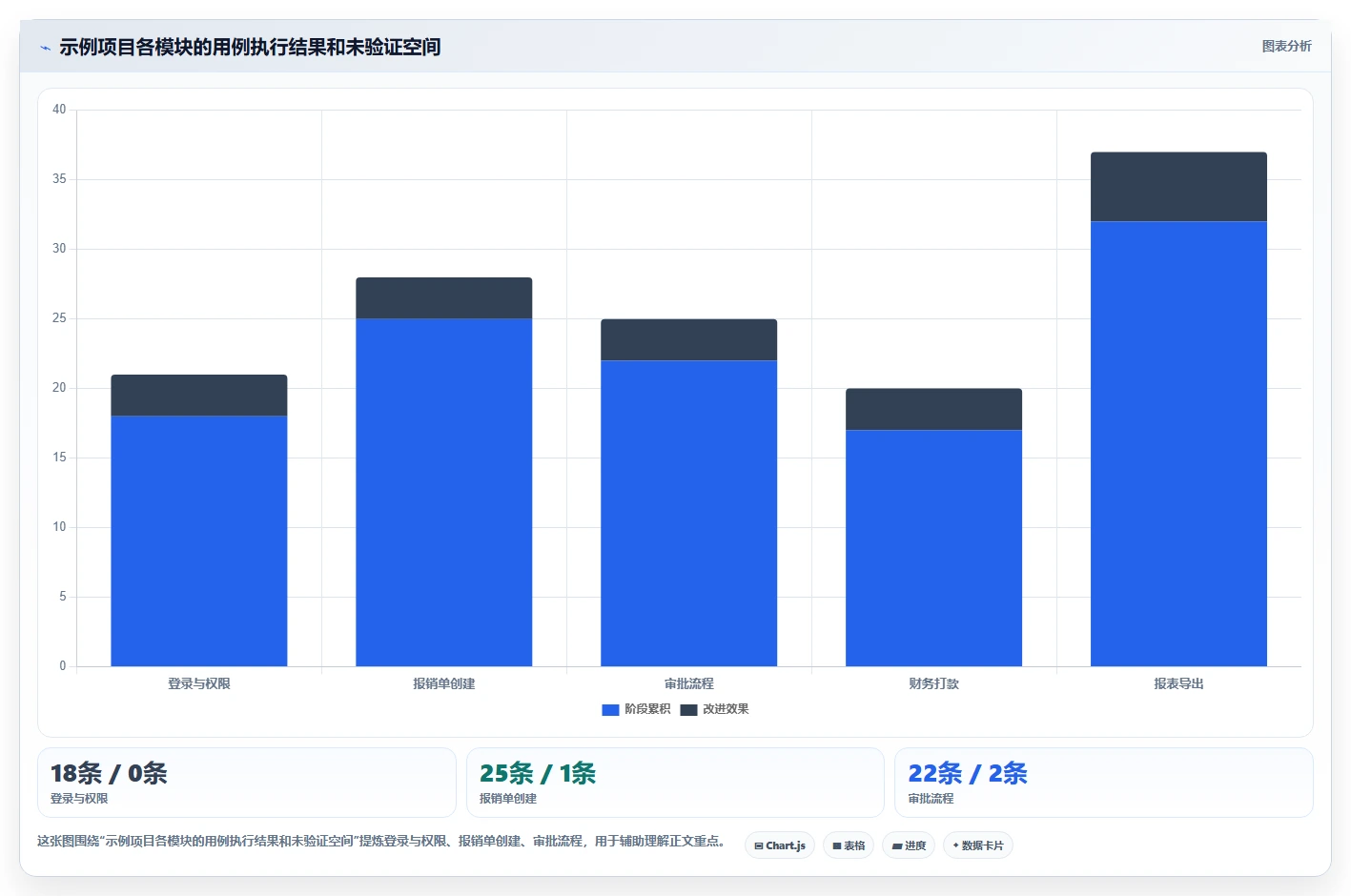Click the 数据卡片 tag chip
Screen dimensions: 1351x896
tap(978, 845)
